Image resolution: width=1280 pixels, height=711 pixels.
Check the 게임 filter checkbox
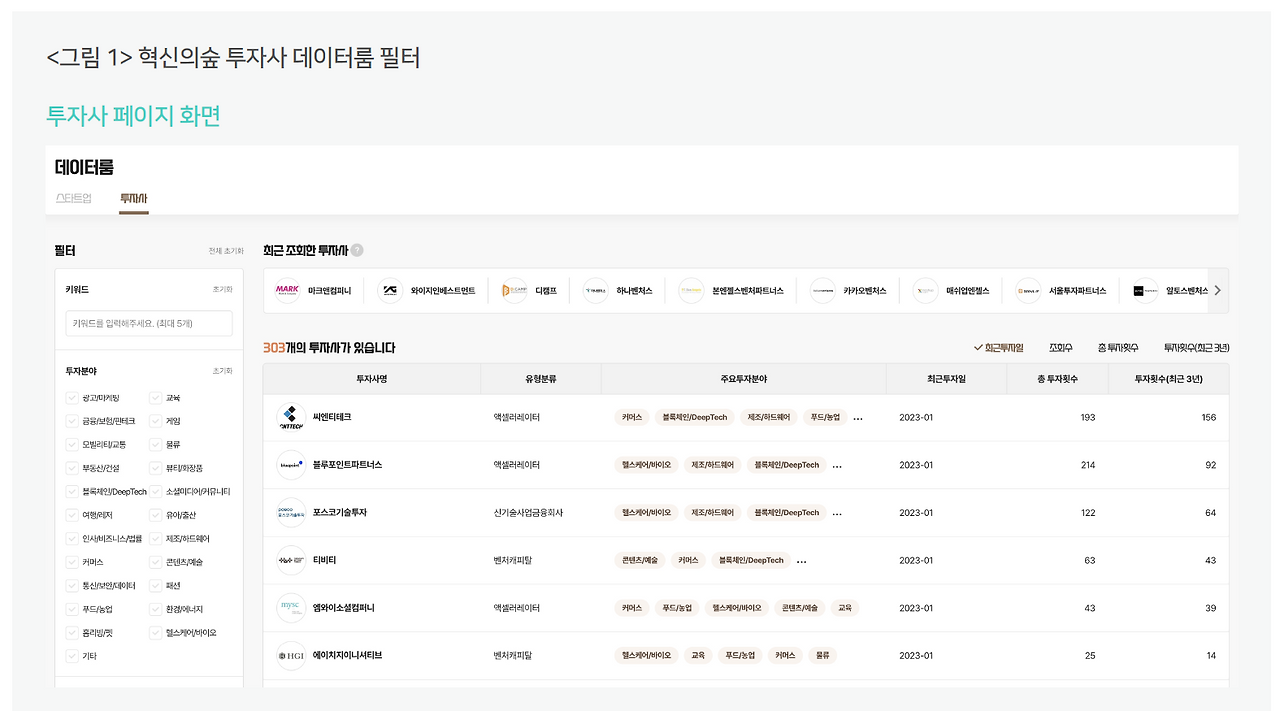[x=156, y=421]
